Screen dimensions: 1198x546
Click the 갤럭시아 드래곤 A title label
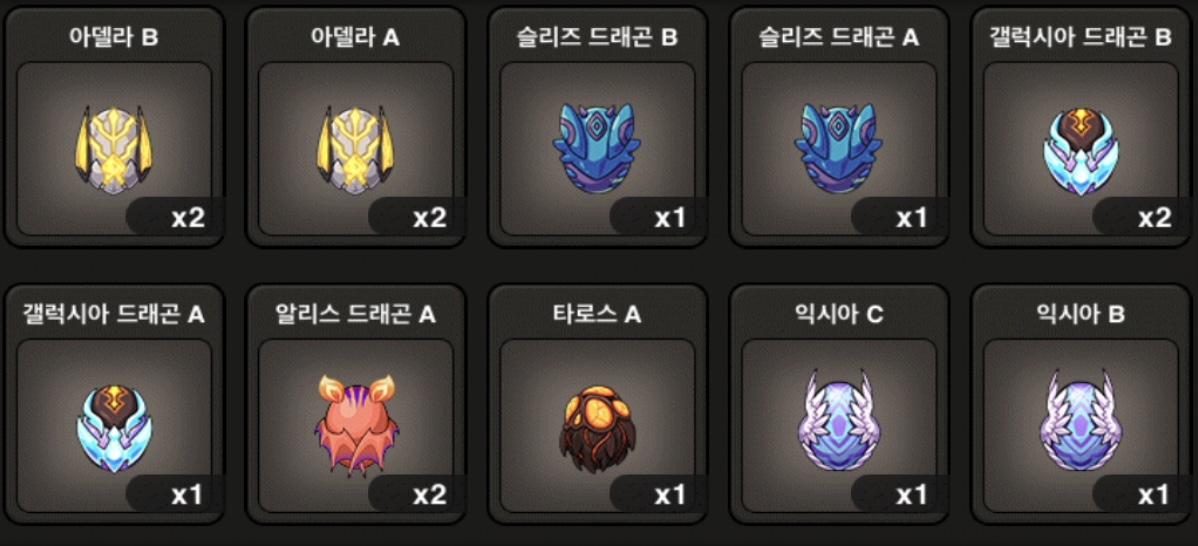(113, 314)
